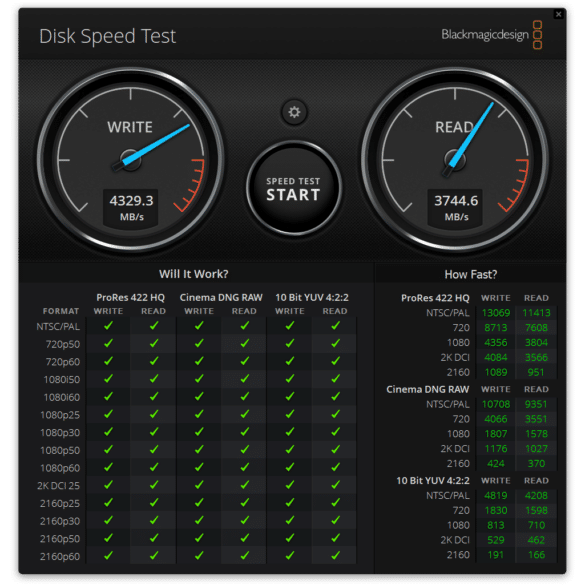This screenshot has width=585, height=585.
Task: Select the Will It Work? heading
Action: pos(193,274)
